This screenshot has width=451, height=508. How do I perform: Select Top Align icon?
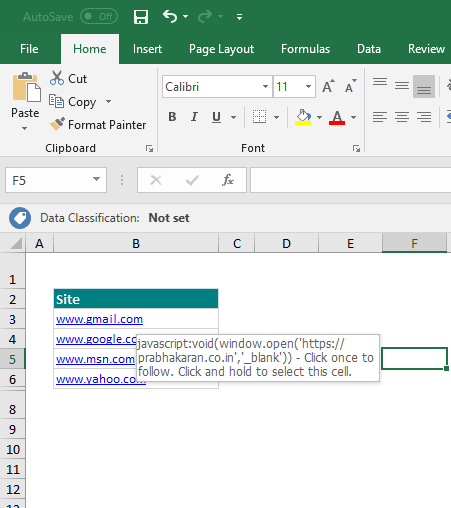380,82
